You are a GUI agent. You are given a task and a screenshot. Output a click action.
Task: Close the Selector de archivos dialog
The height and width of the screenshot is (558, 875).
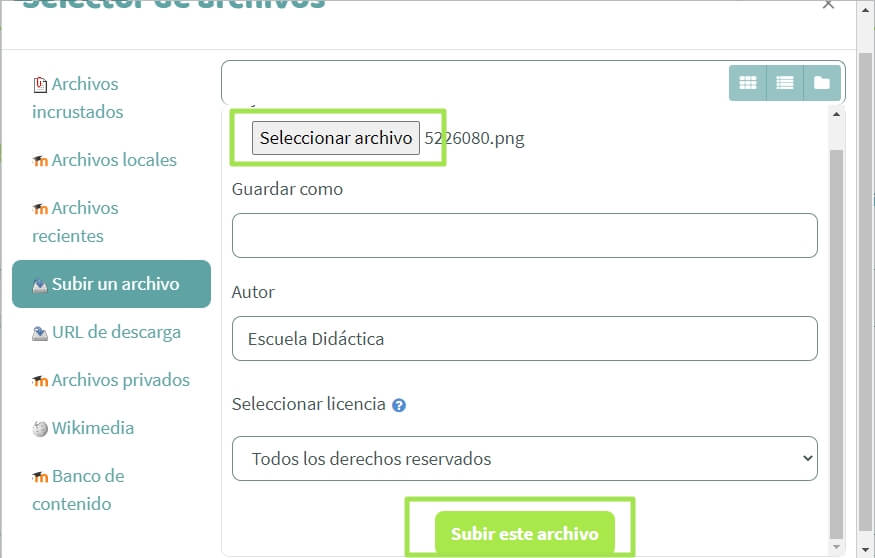[x=828, y=5]
